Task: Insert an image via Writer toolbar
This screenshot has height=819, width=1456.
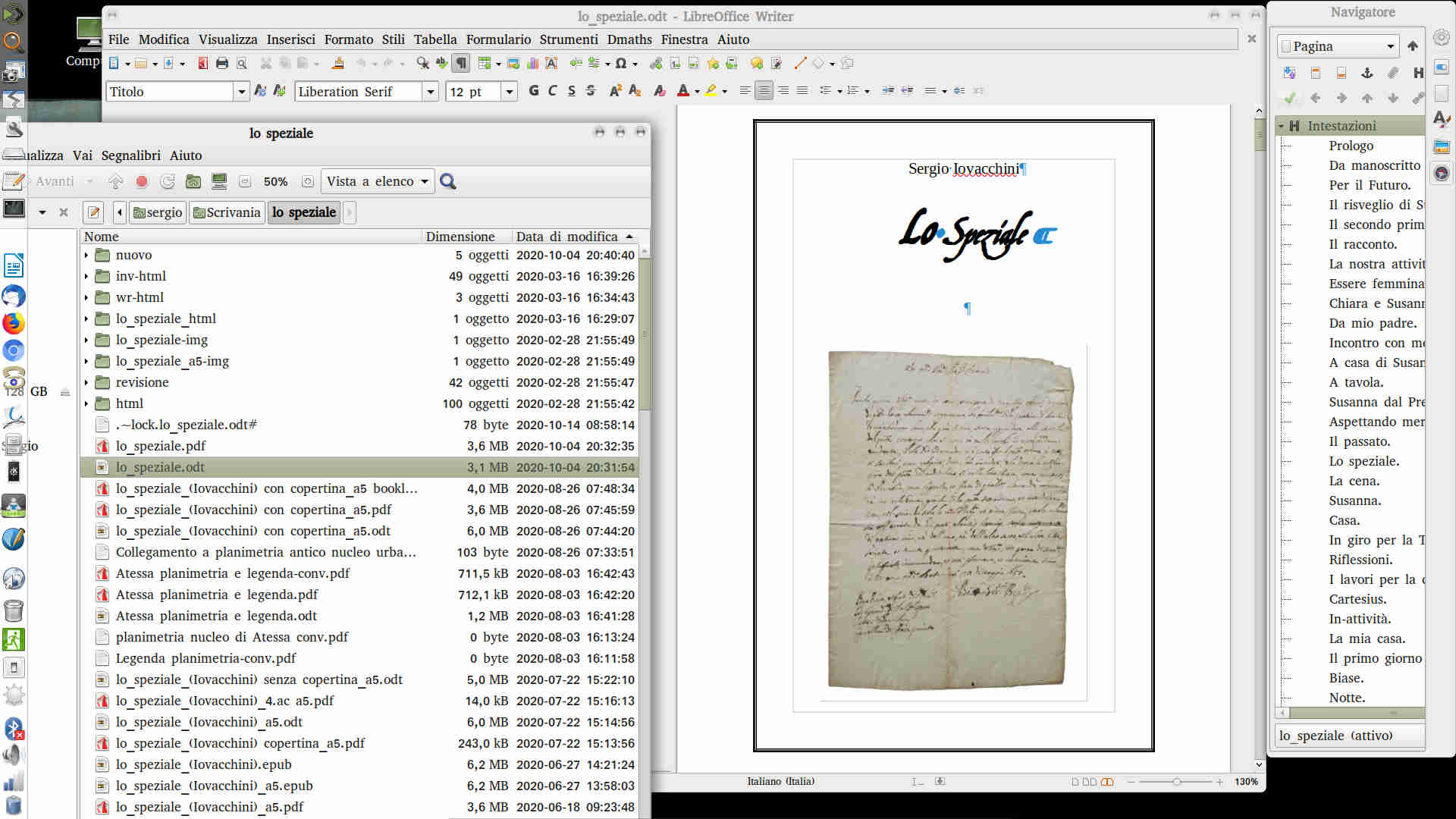Action: coord(513,64)
